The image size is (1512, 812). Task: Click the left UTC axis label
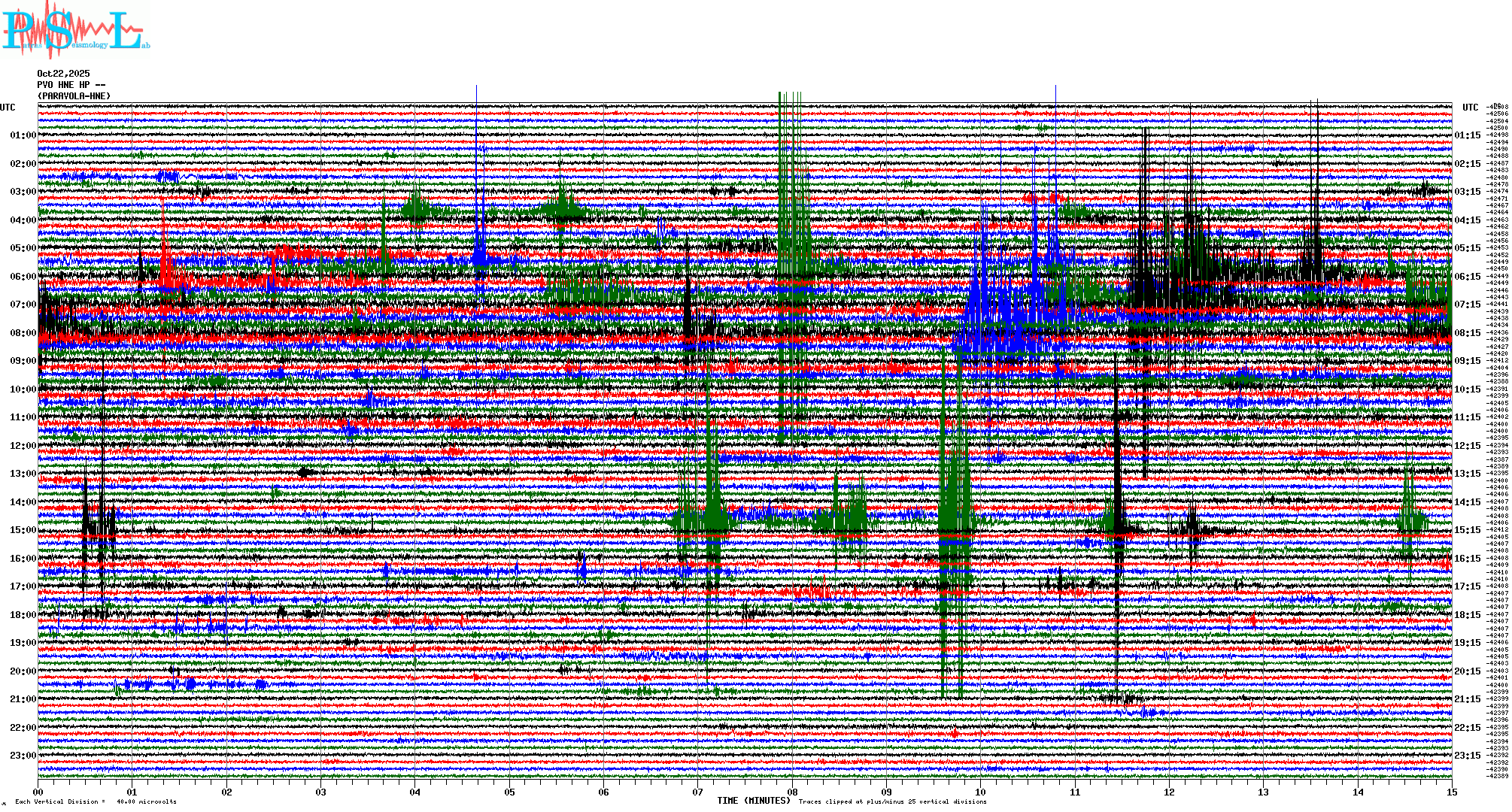point(8,108)
